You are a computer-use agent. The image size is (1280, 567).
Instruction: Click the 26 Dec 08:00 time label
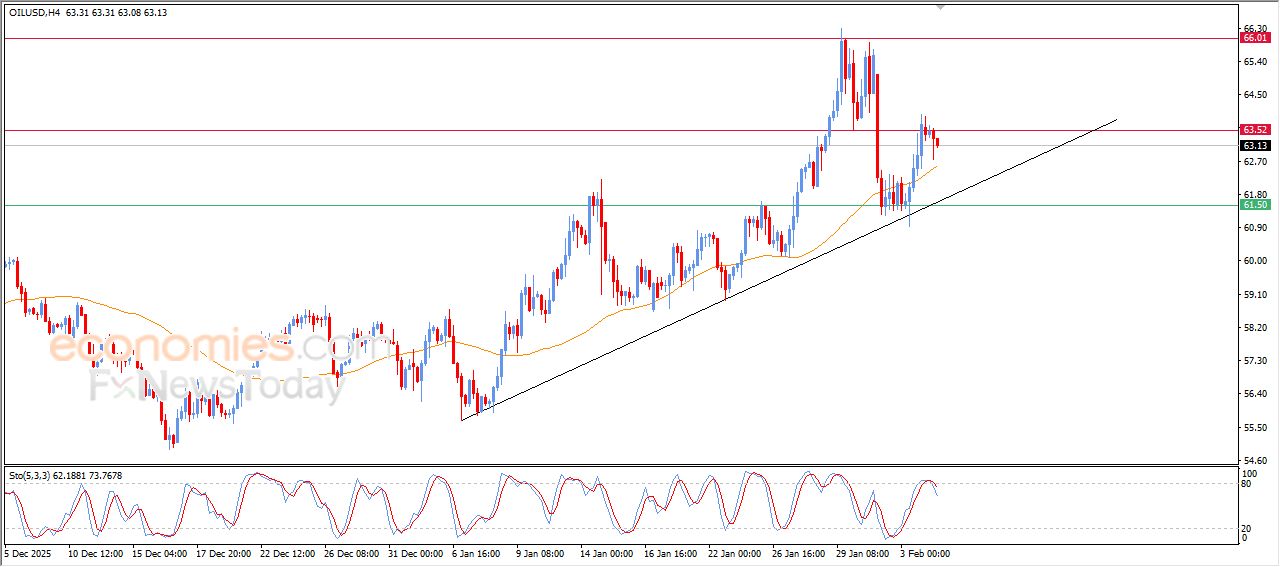(352, 553)
